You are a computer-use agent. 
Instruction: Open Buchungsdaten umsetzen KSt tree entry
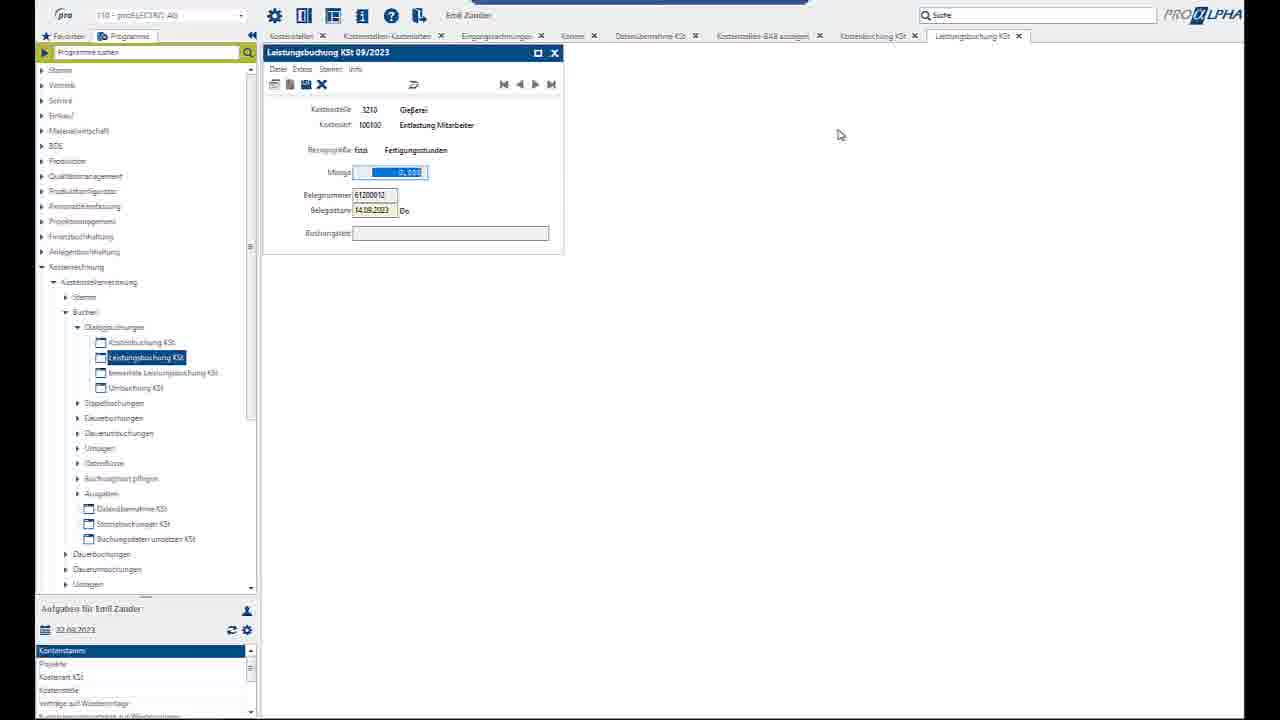[x=146, y=539]
